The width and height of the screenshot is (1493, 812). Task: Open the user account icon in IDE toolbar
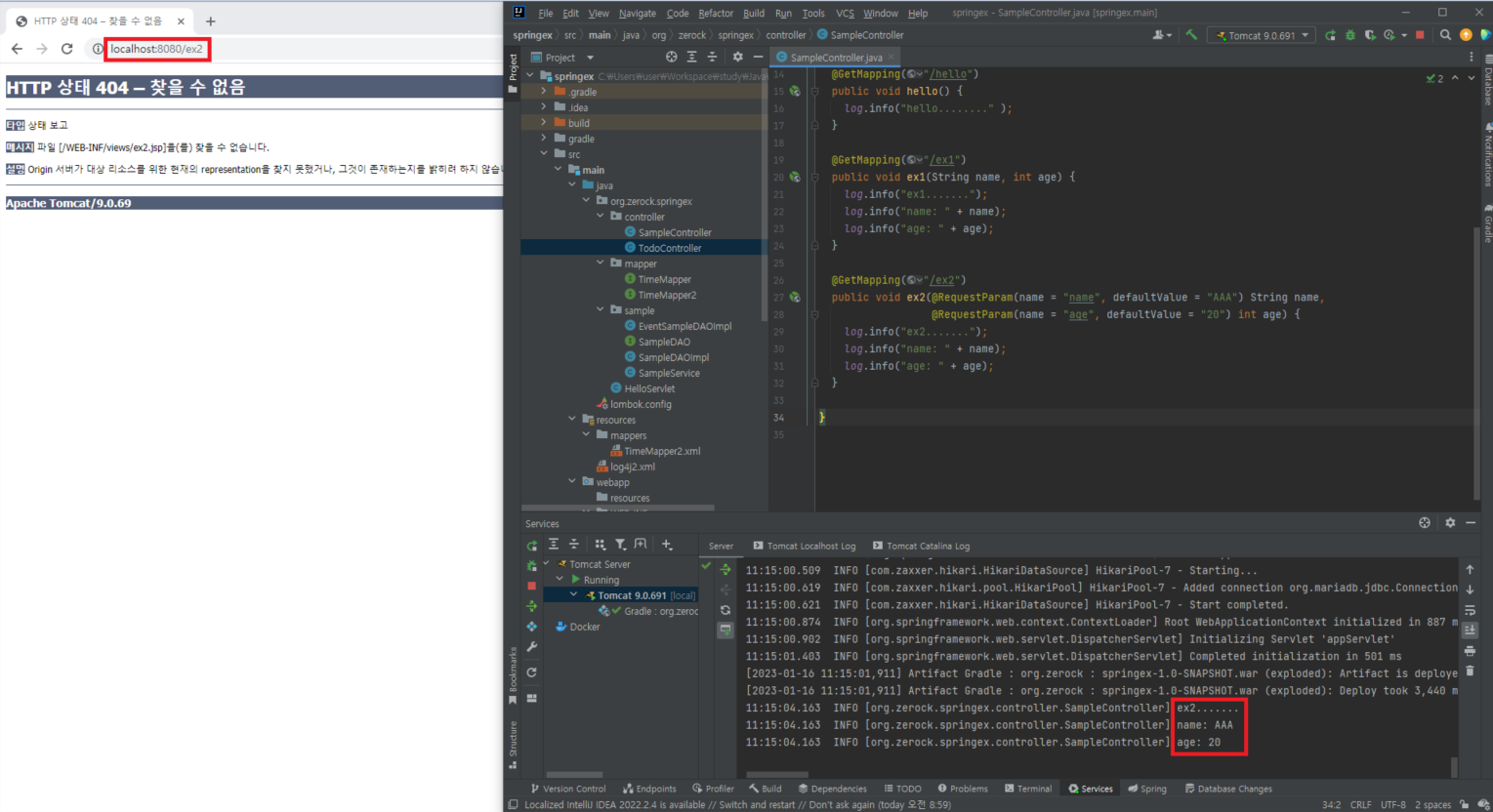[x=1160, y=35]
